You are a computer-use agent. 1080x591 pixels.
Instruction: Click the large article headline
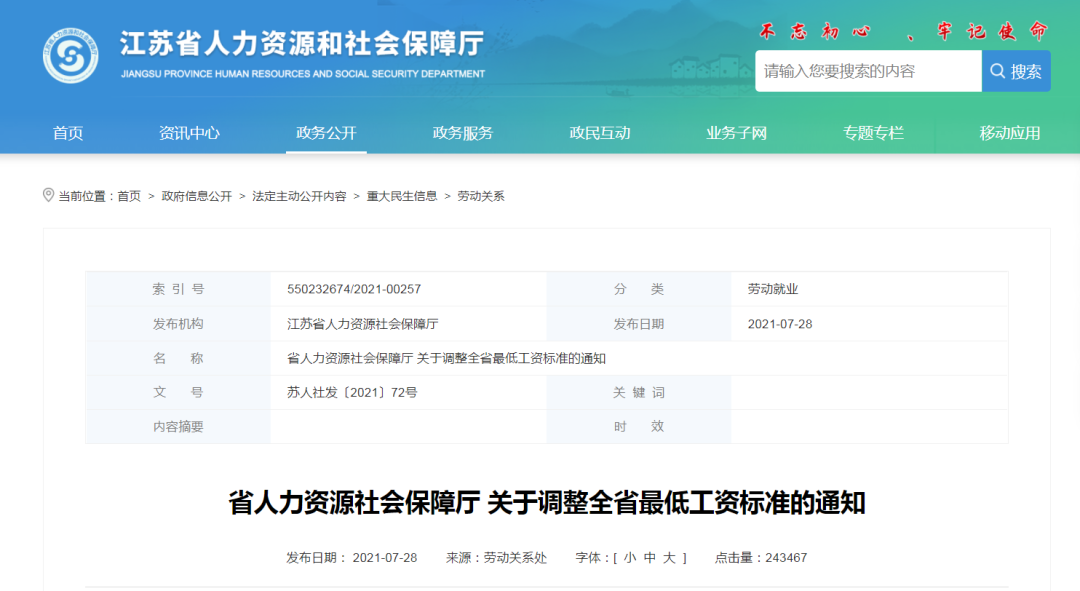pyautogui.click(x=547, y=503)
